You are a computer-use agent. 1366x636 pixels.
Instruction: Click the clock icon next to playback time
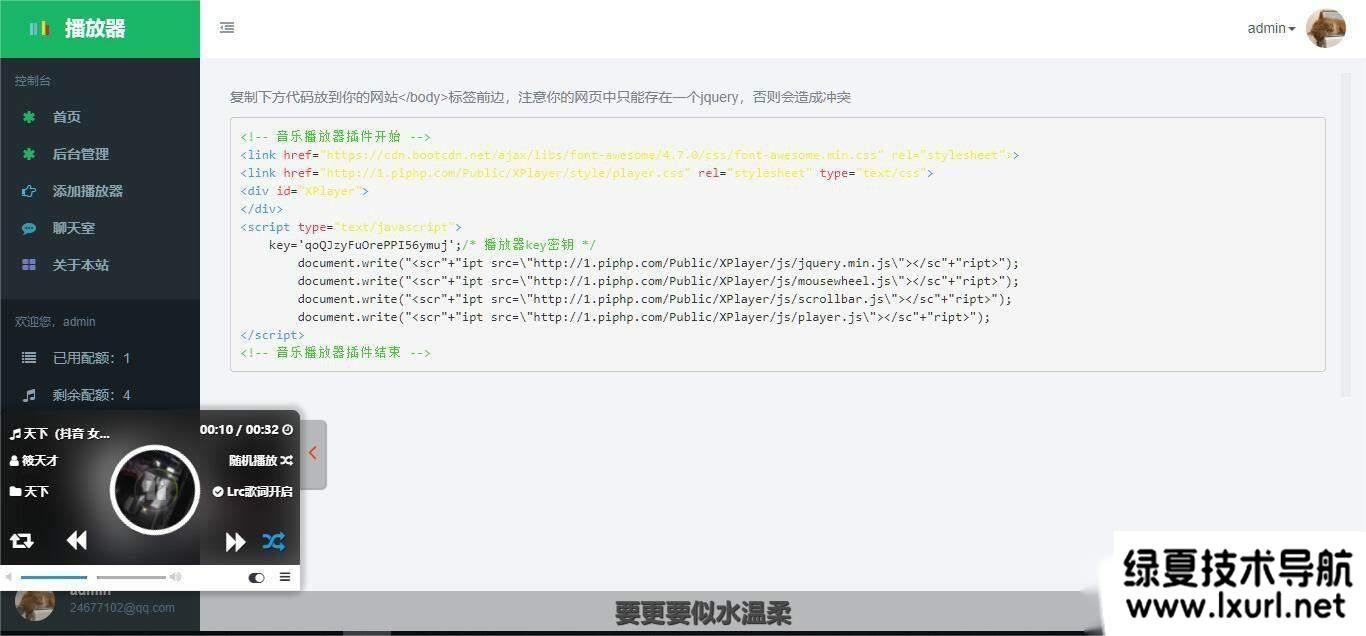coord(288,430)
